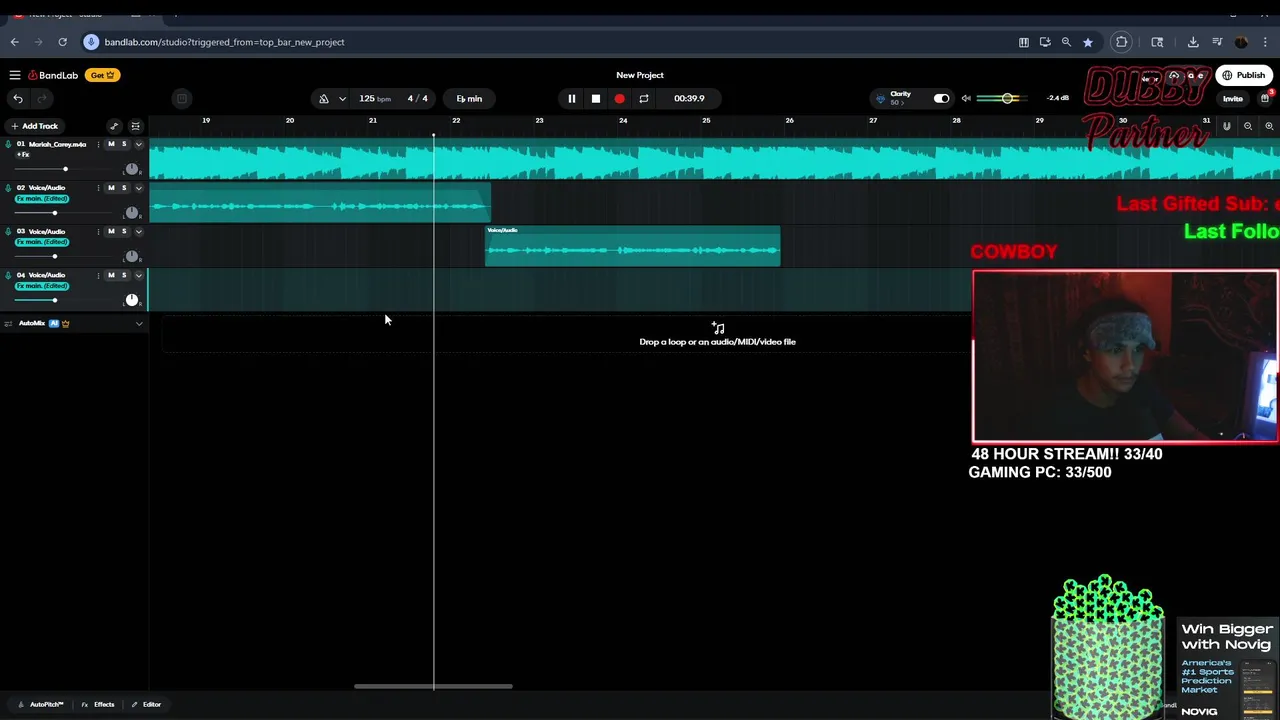Open Fx main. (Edited) preset on track 02
The image size is (1280, 720).
tap(42, 199)
